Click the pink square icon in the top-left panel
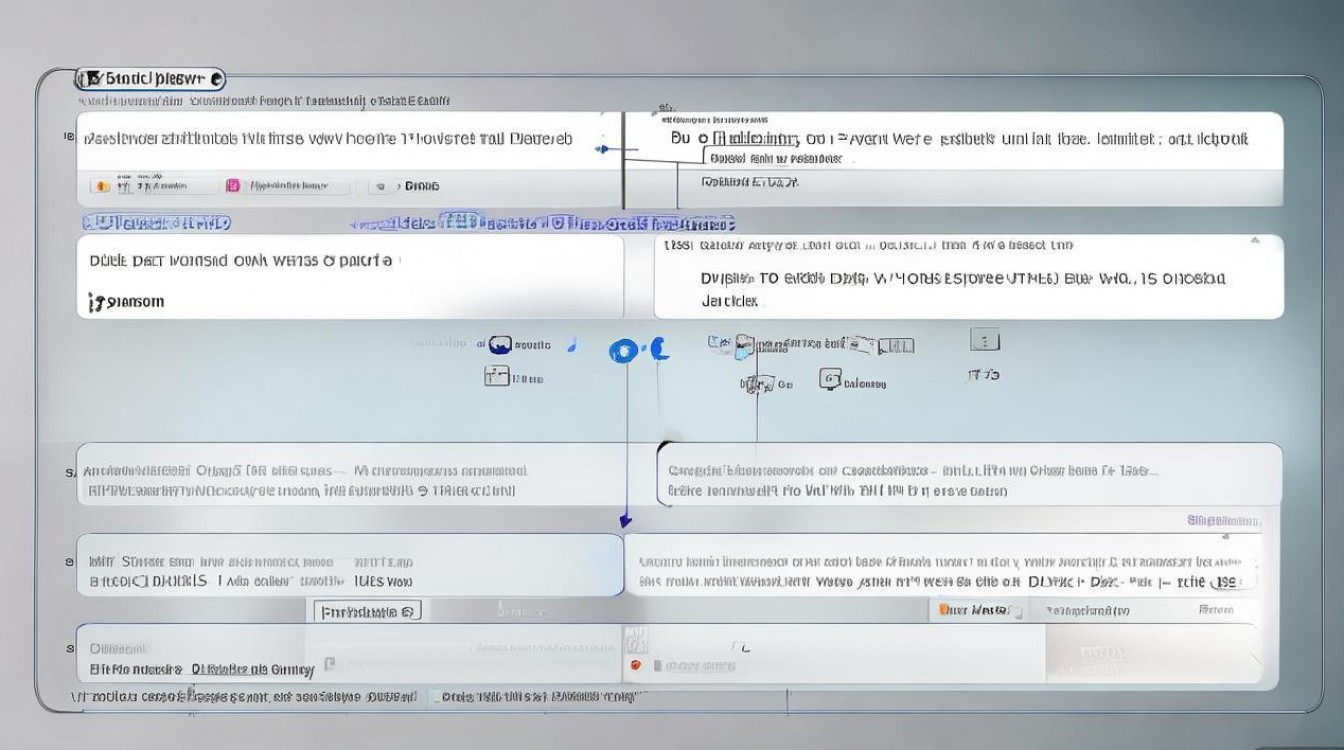This screenshot has height=750, width=1344. tap(233, 186)
